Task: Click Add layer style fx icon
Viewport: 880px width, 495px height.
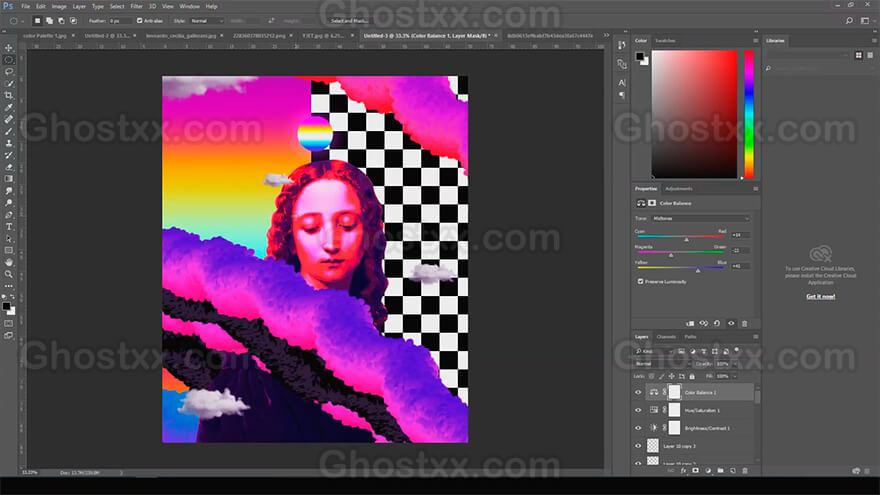Action: (x=683, y=470)
